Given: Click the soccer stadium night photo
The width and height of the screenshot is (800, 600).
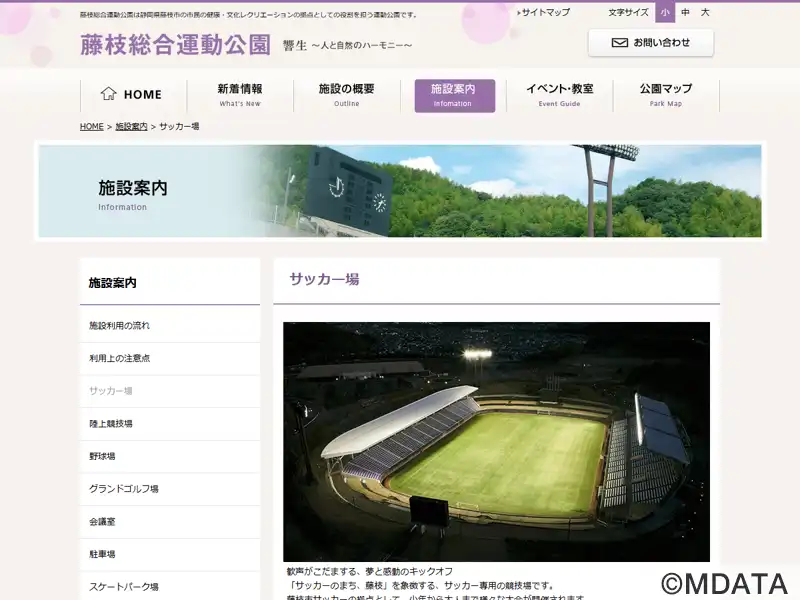Looking at the screenshot, I should pyautogui.click(x=496, y=441).
